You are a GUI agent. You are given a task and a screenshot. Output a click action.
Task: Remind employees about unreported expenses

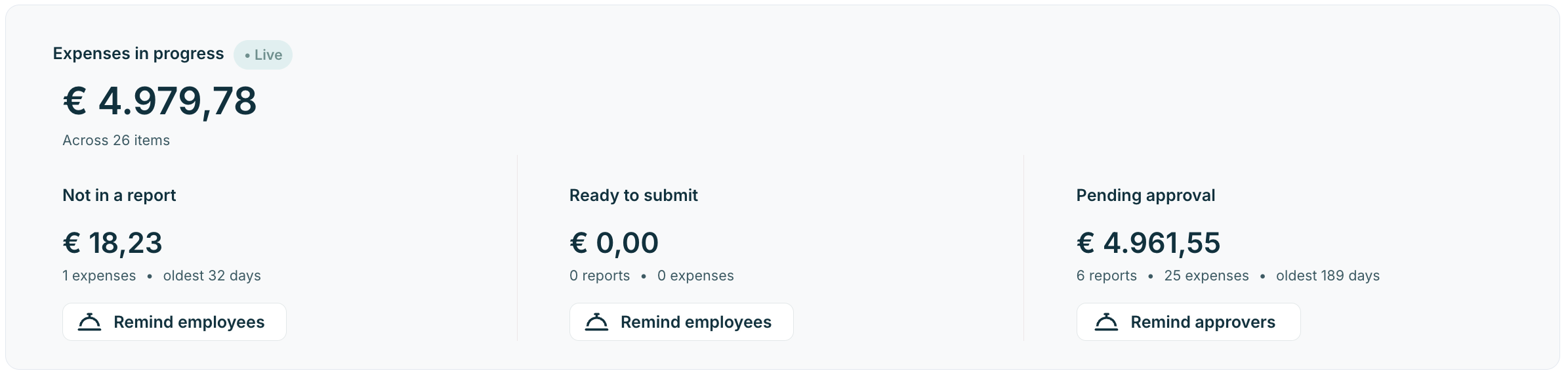click(x=175, y=322)
